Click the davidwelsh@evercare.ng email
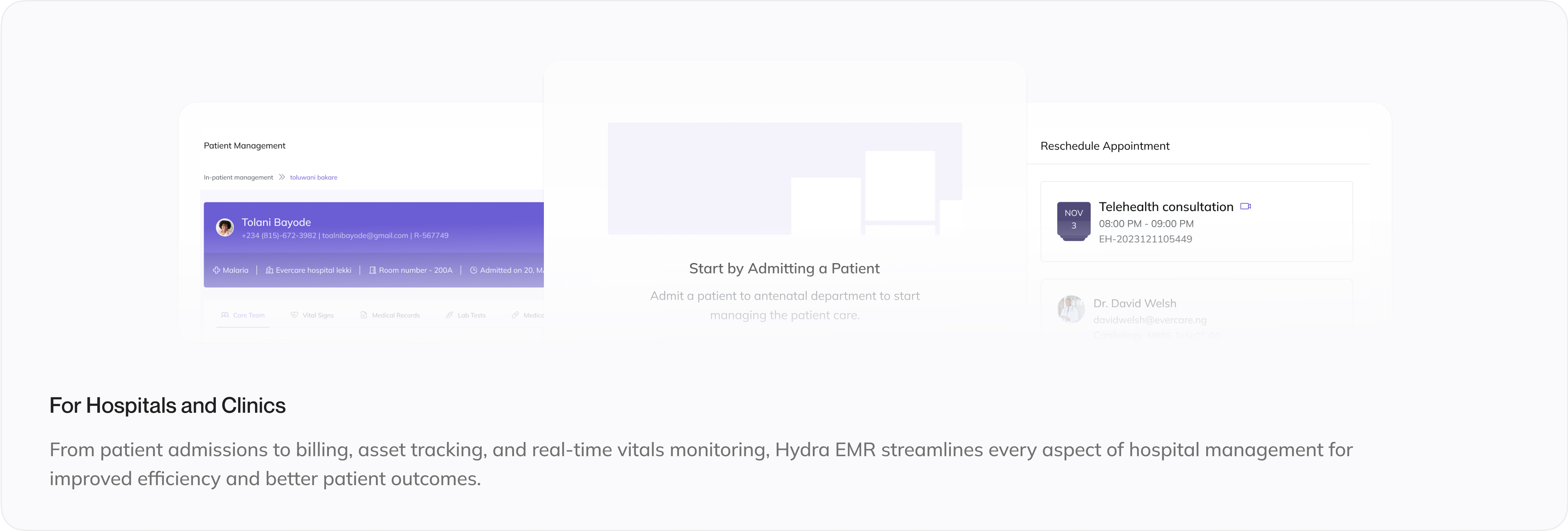Viewport: 1568px width, 531px height. [x=1149, y=320]
